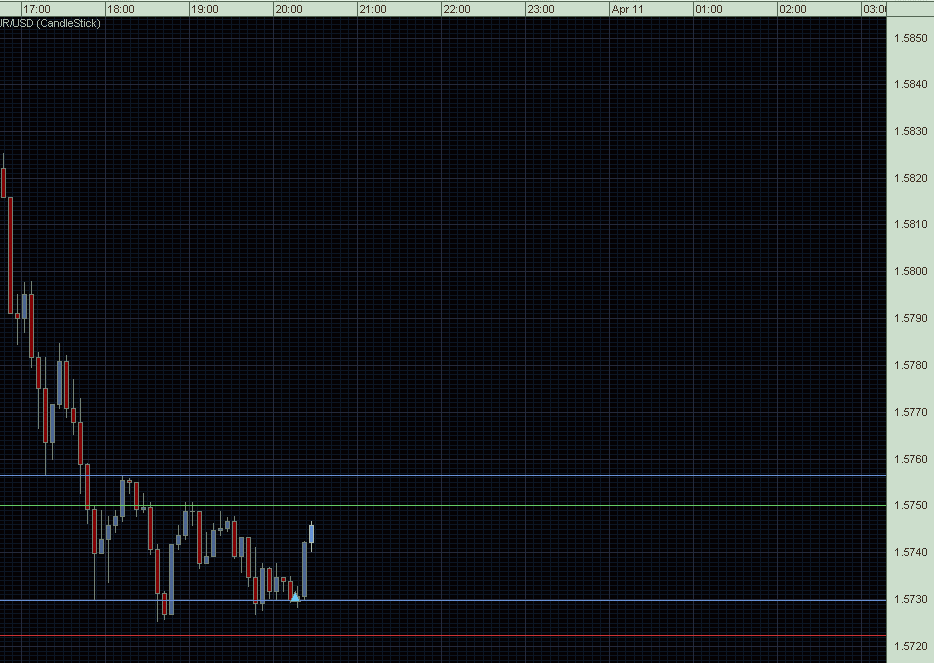Click the 1.5720 price axis label

911,646
